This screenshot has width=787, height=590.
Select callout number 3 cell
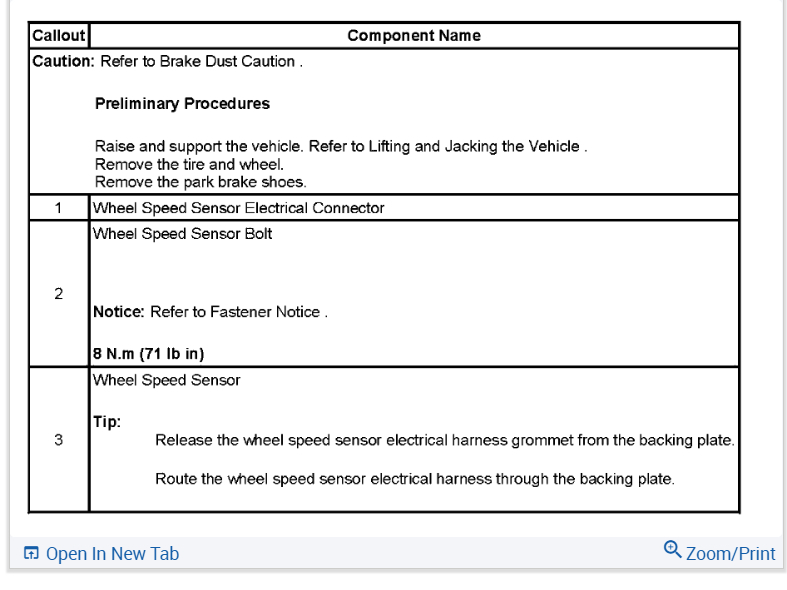point(59,440)
